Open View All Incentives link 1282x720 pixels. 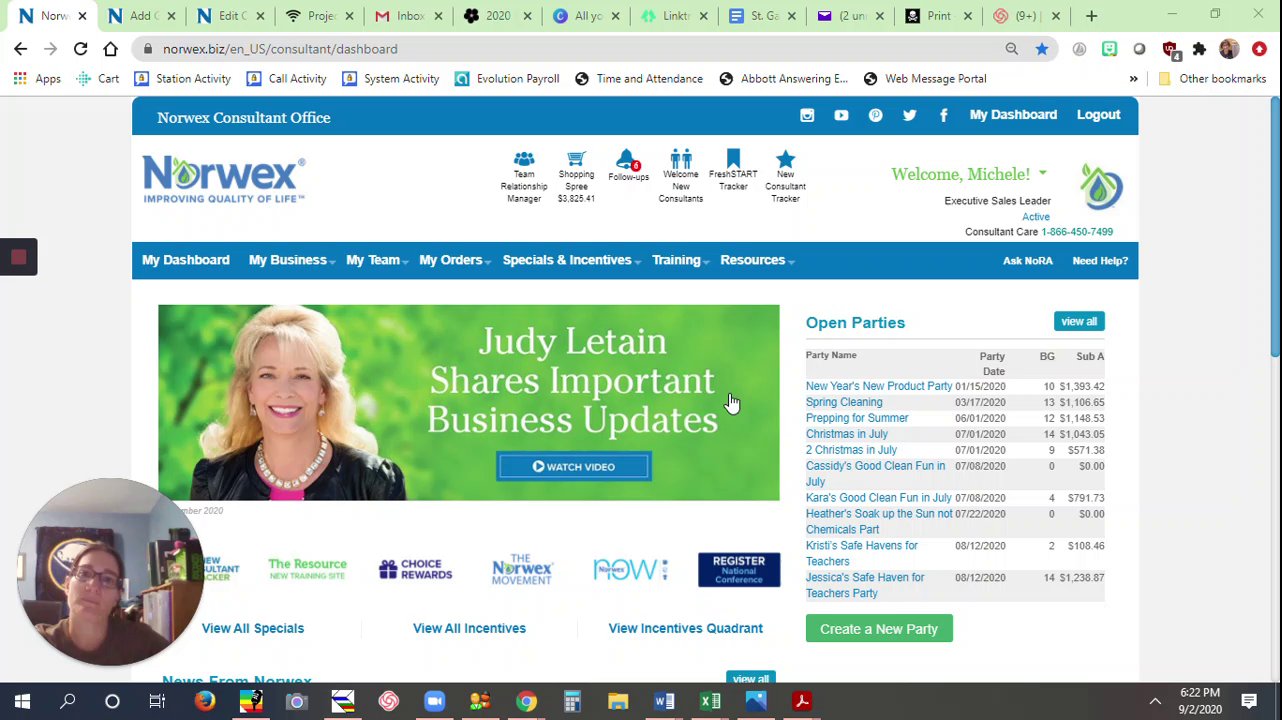point(469,628)
